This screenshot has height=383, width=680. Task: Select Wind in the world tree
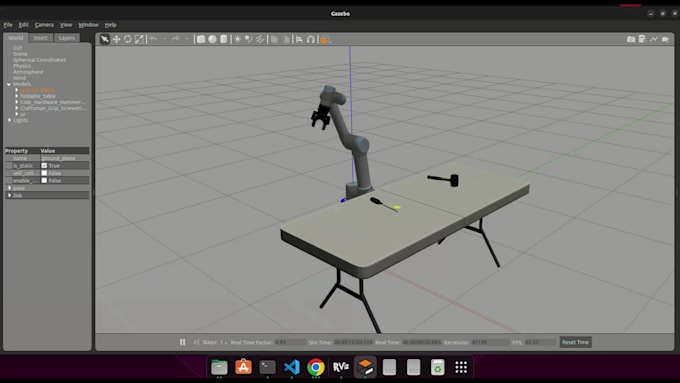pos(19,78)
